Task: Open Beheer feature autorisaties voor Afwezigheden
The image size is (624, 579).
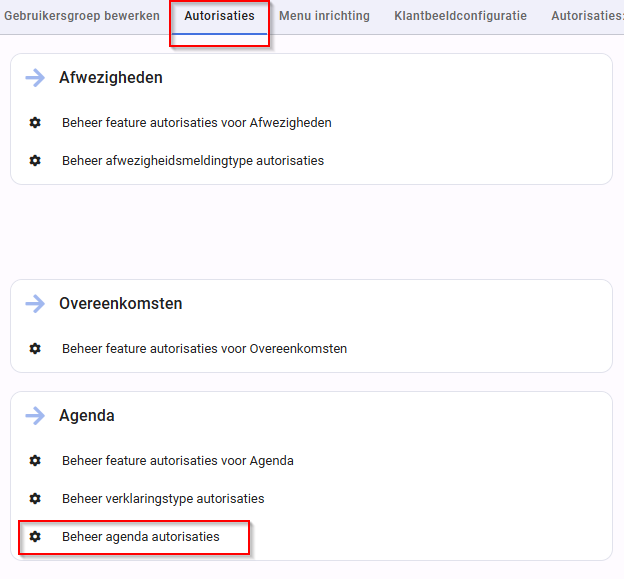Action: (x=197, y=123)
